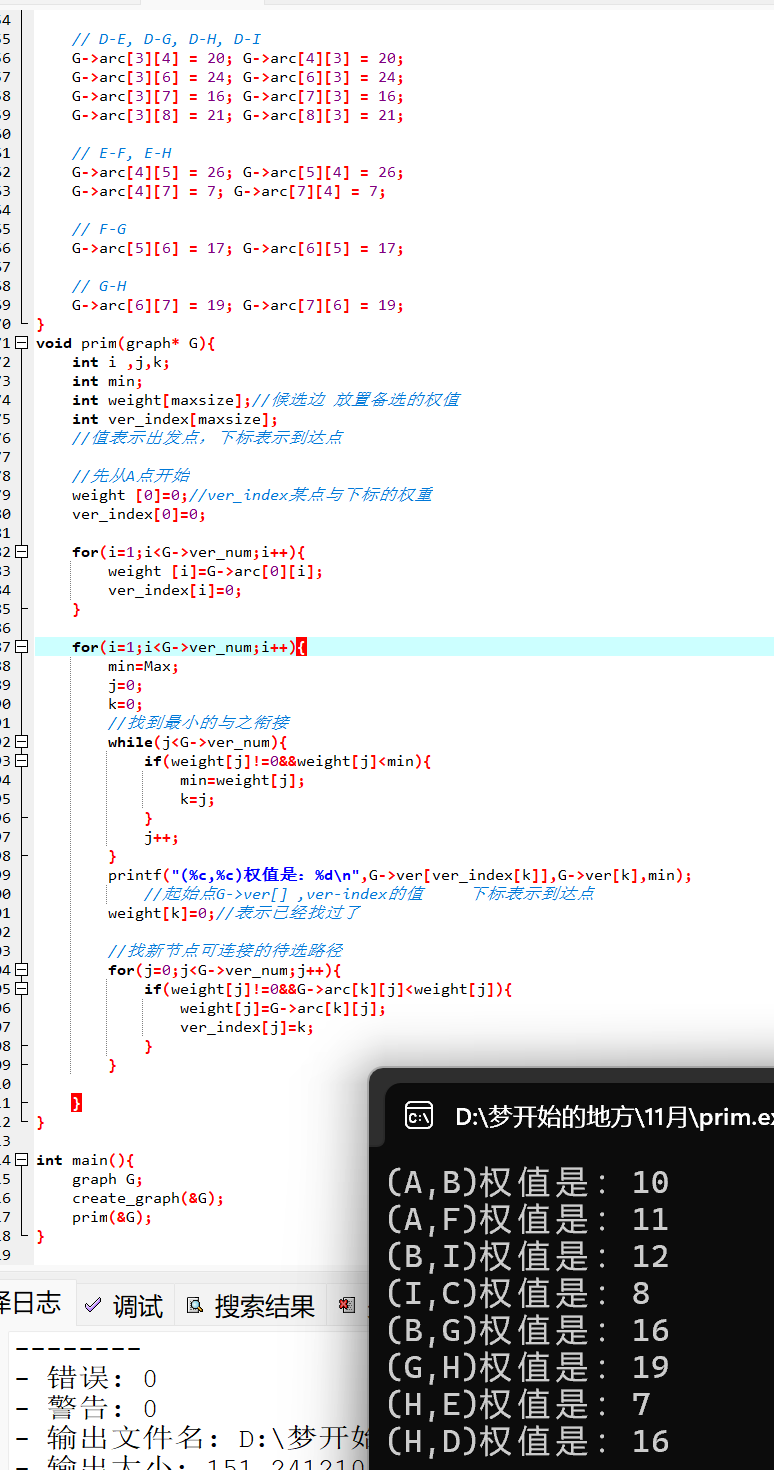Image resolution: width=774 pixels, height=1470 pixels.
Task: Click the line 'int weight[maxsize];'
Action: (160, 400)
